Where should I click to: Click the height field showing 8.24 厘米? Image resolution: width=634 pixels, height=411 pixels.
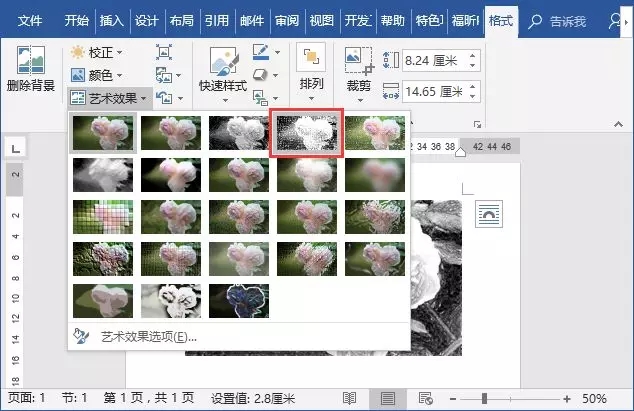(435, 60)
